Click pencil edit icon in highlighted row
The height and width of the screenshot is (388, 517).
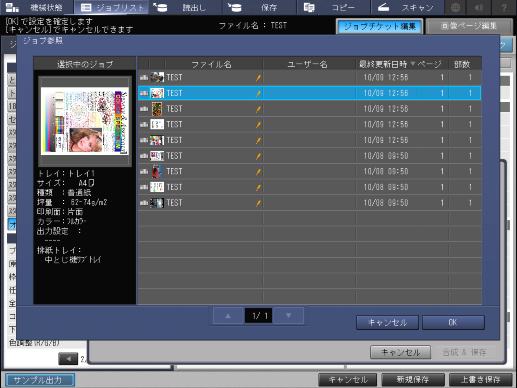258,93
